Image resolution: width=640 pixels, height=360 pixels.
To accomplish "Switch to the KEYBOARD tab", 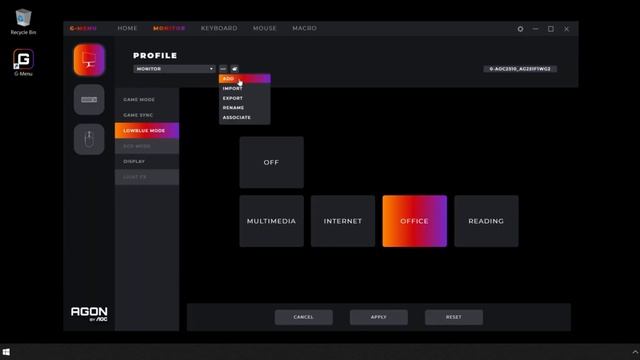I will 219,28.
